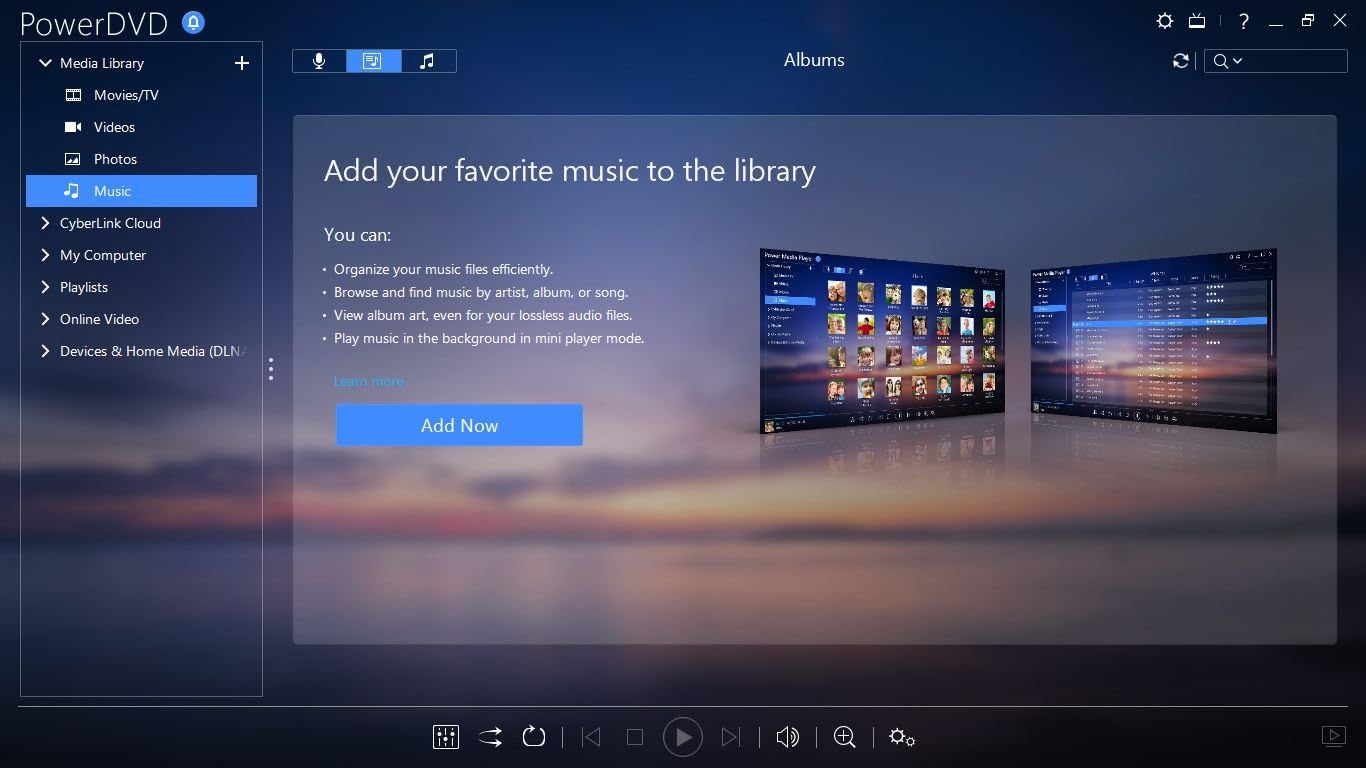This screenshot has width=1366, height=768.
Task: Expand the CyberLink Cloud section
Action: (45, 223)
